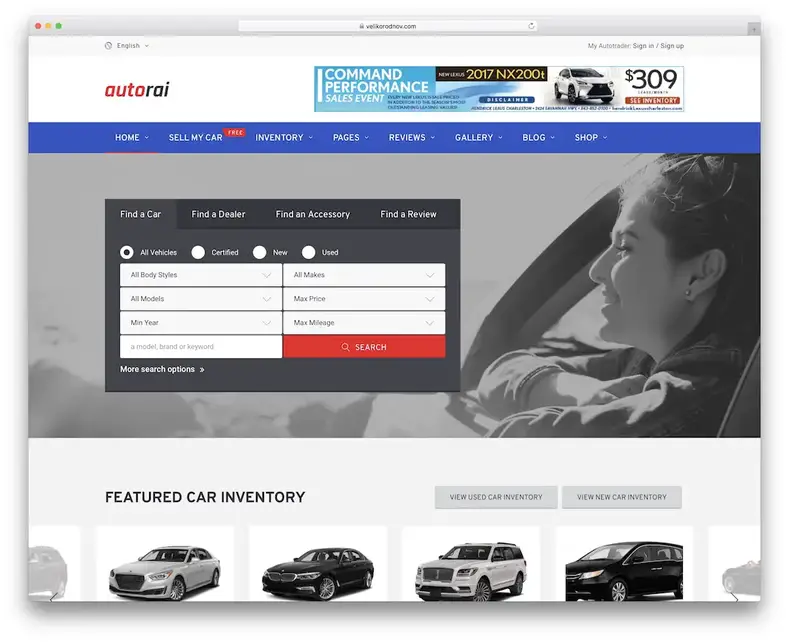Viewport: 789px width, 642px height.
Task: Open the Blog menu
Action: (538, 137)
